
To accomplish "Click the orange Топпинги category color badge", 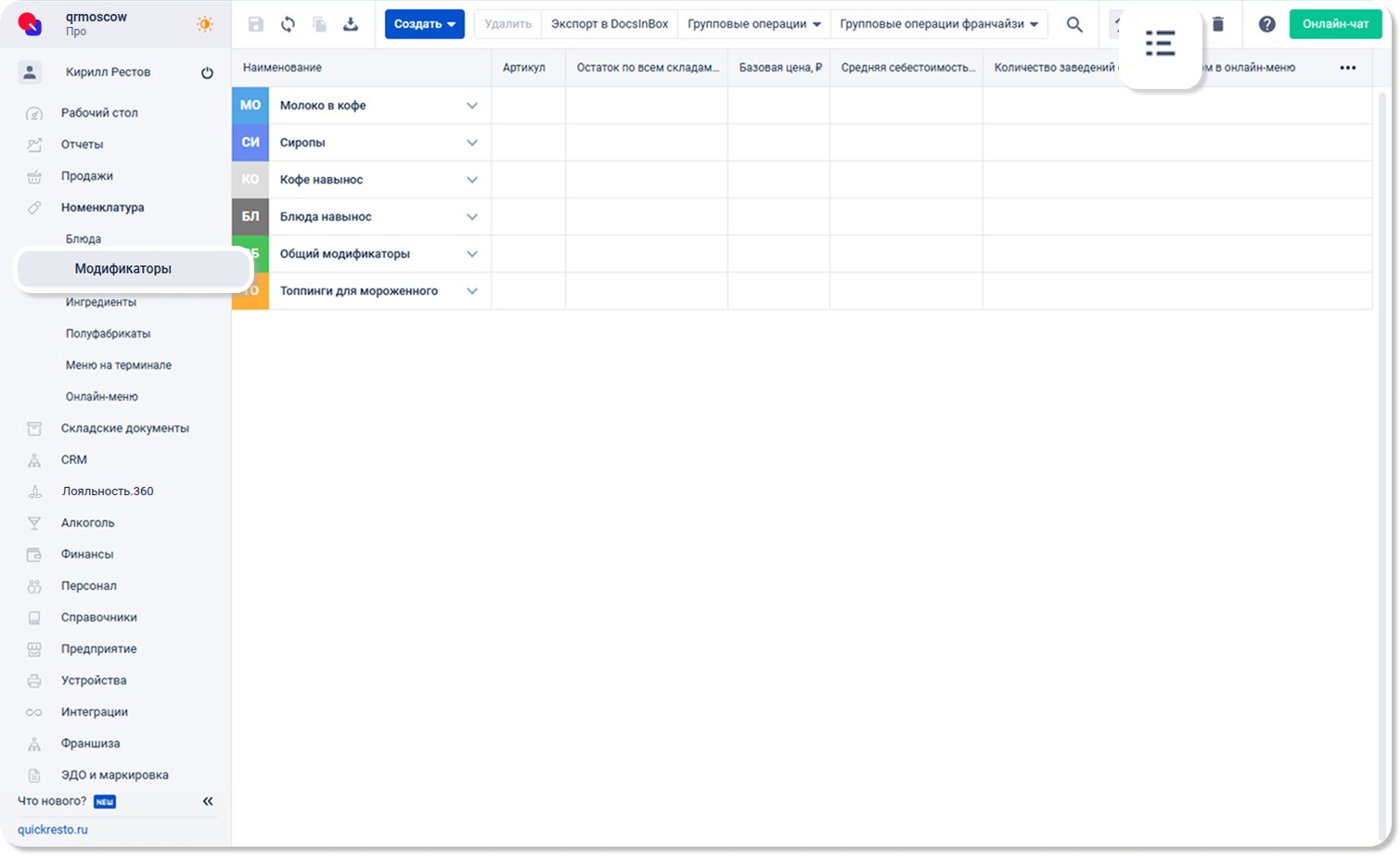I will [250, 291].
